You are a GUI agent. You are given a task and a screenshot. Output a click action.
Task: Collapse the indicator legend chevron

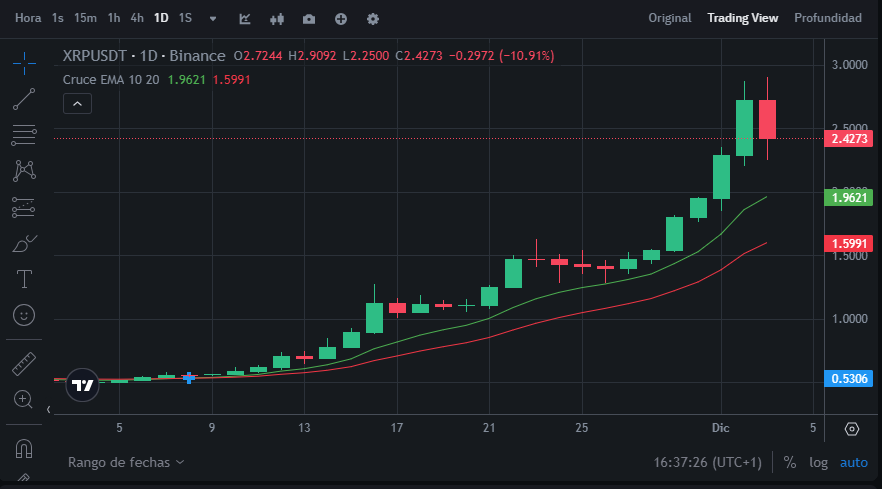pos(78,104)
